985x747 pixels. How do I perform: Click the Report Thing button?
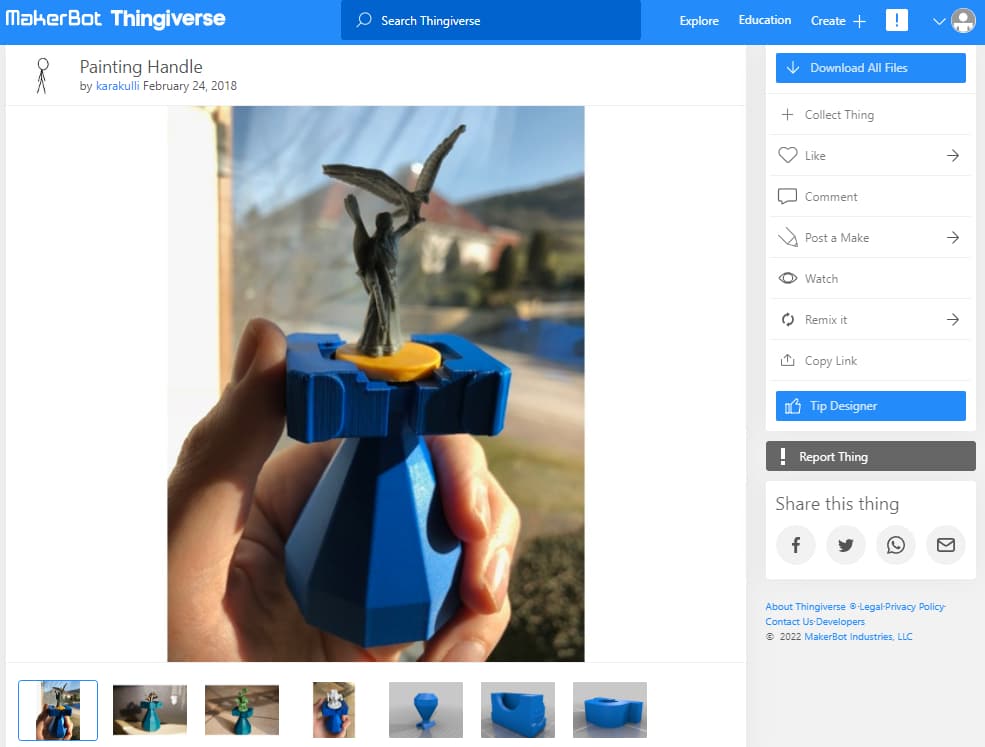(870, 456)
